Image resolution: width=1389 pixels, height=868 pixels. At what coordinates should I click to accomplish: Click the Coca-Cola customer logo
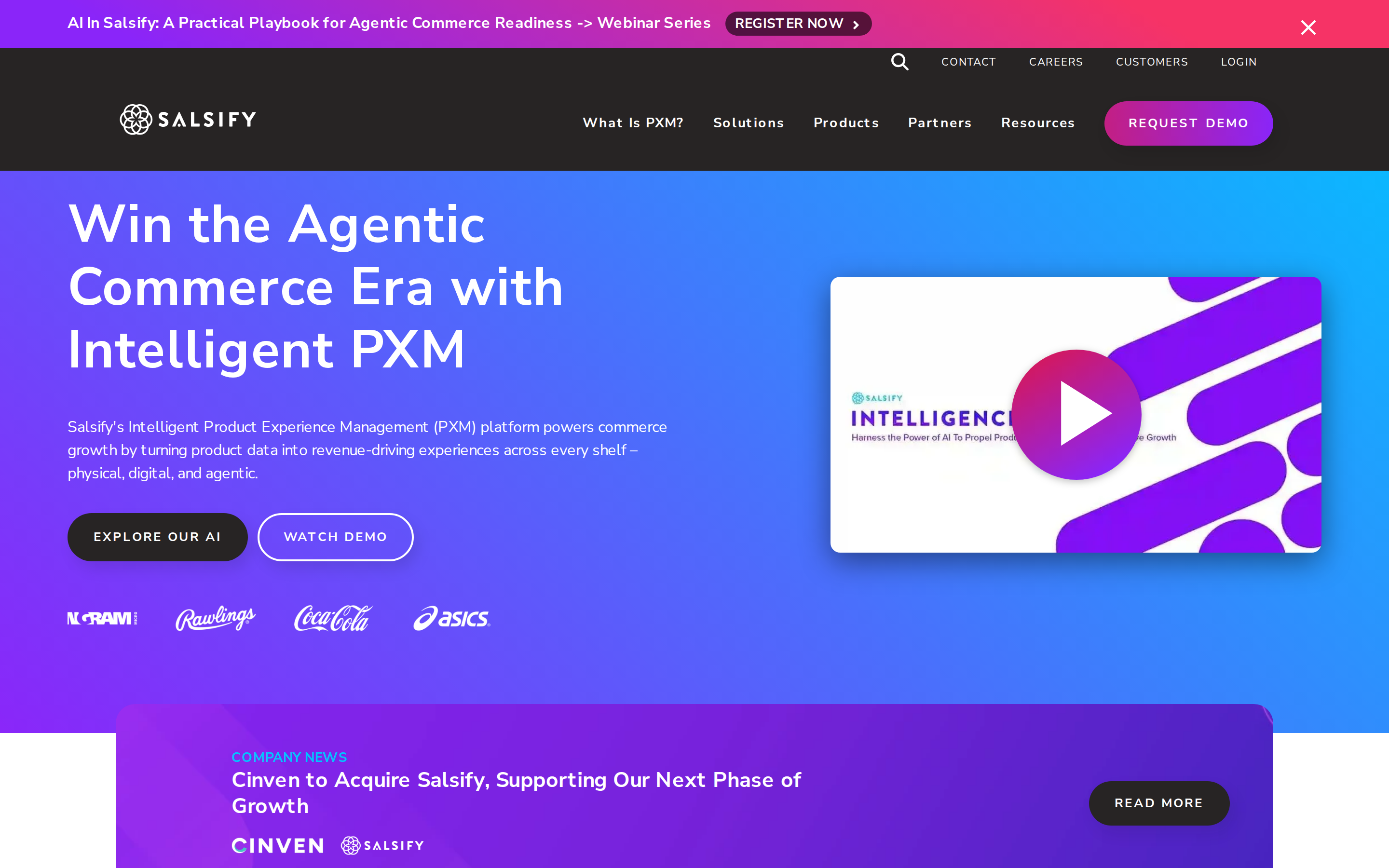coord(333,618)
